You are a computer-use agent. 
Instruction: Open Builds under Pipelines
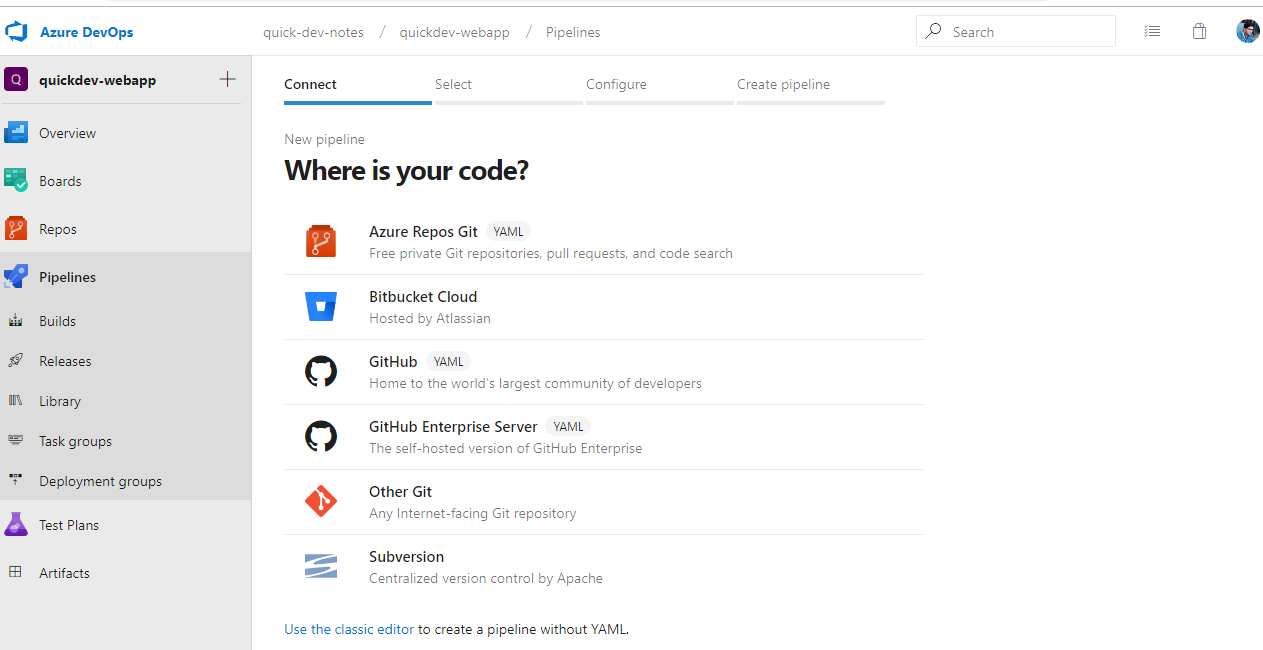tap(126, 321)
